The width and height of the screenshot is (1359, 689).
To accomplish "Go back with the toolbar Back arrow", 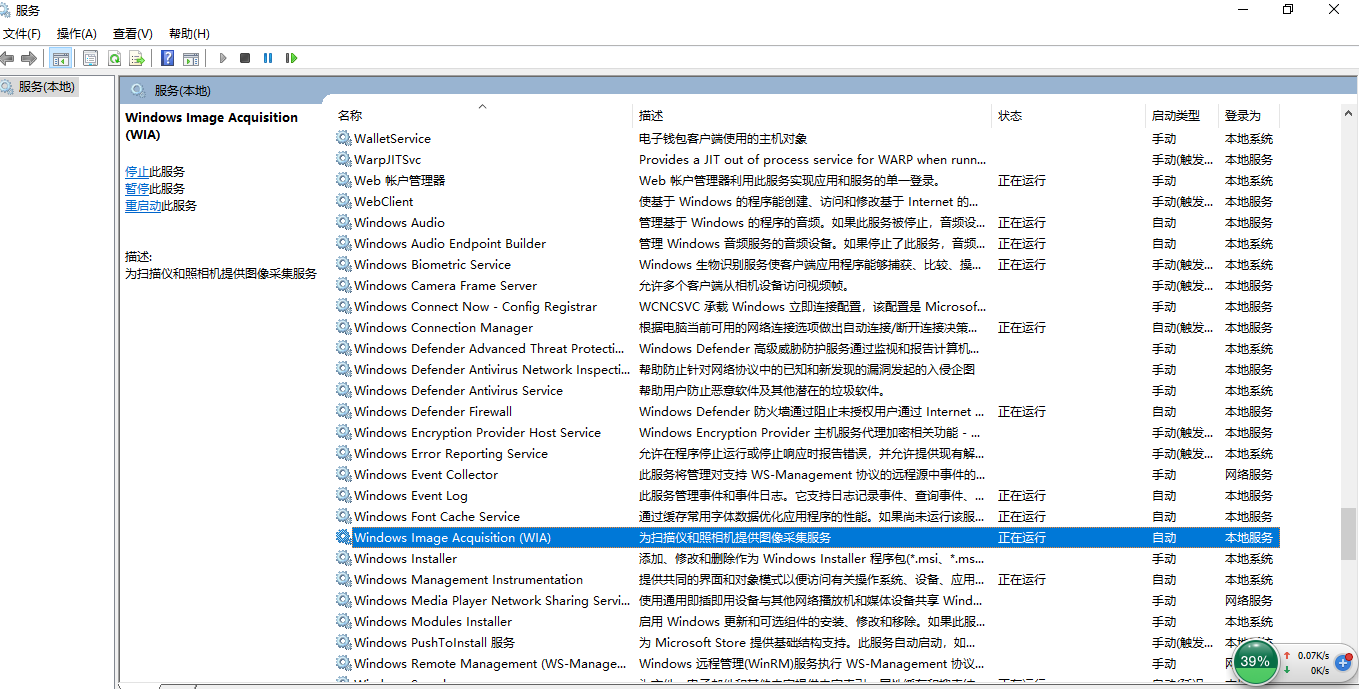I will [8, 58].
